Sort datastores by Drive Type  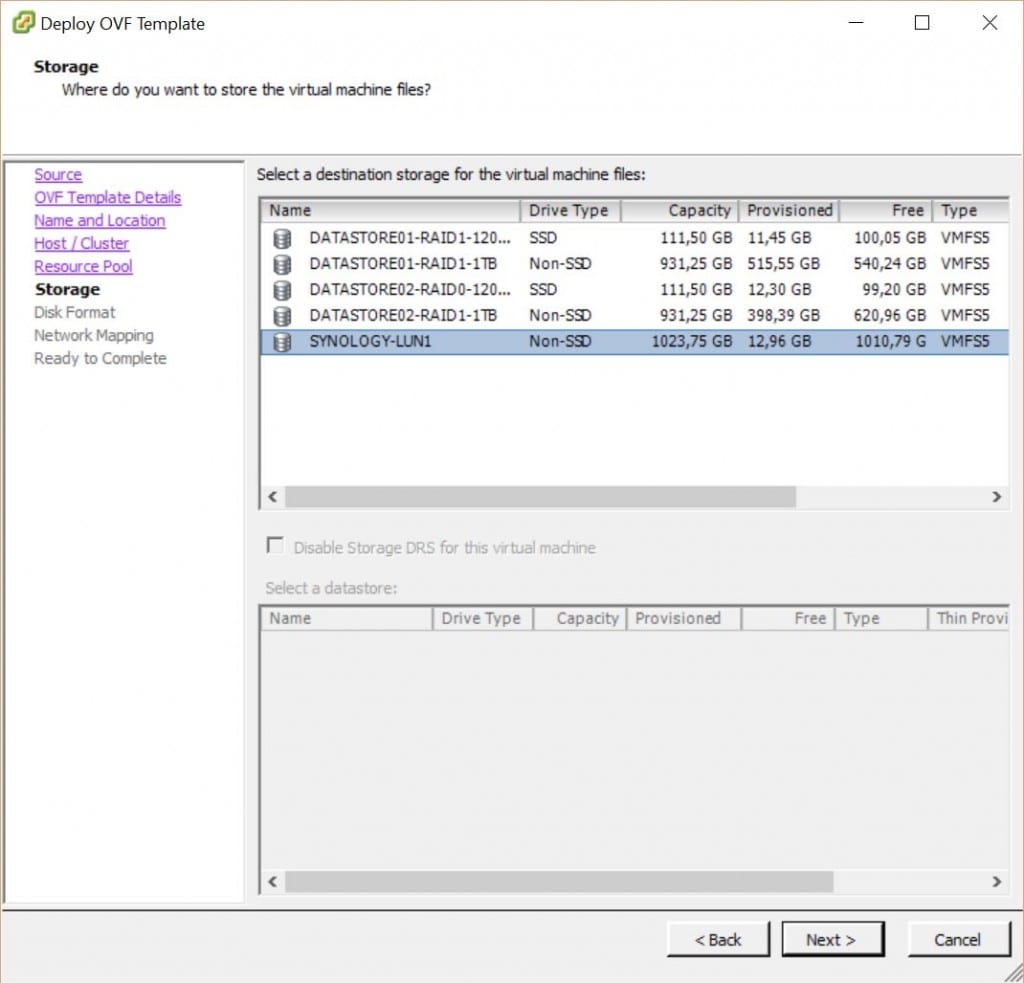(x=568, y=210)
